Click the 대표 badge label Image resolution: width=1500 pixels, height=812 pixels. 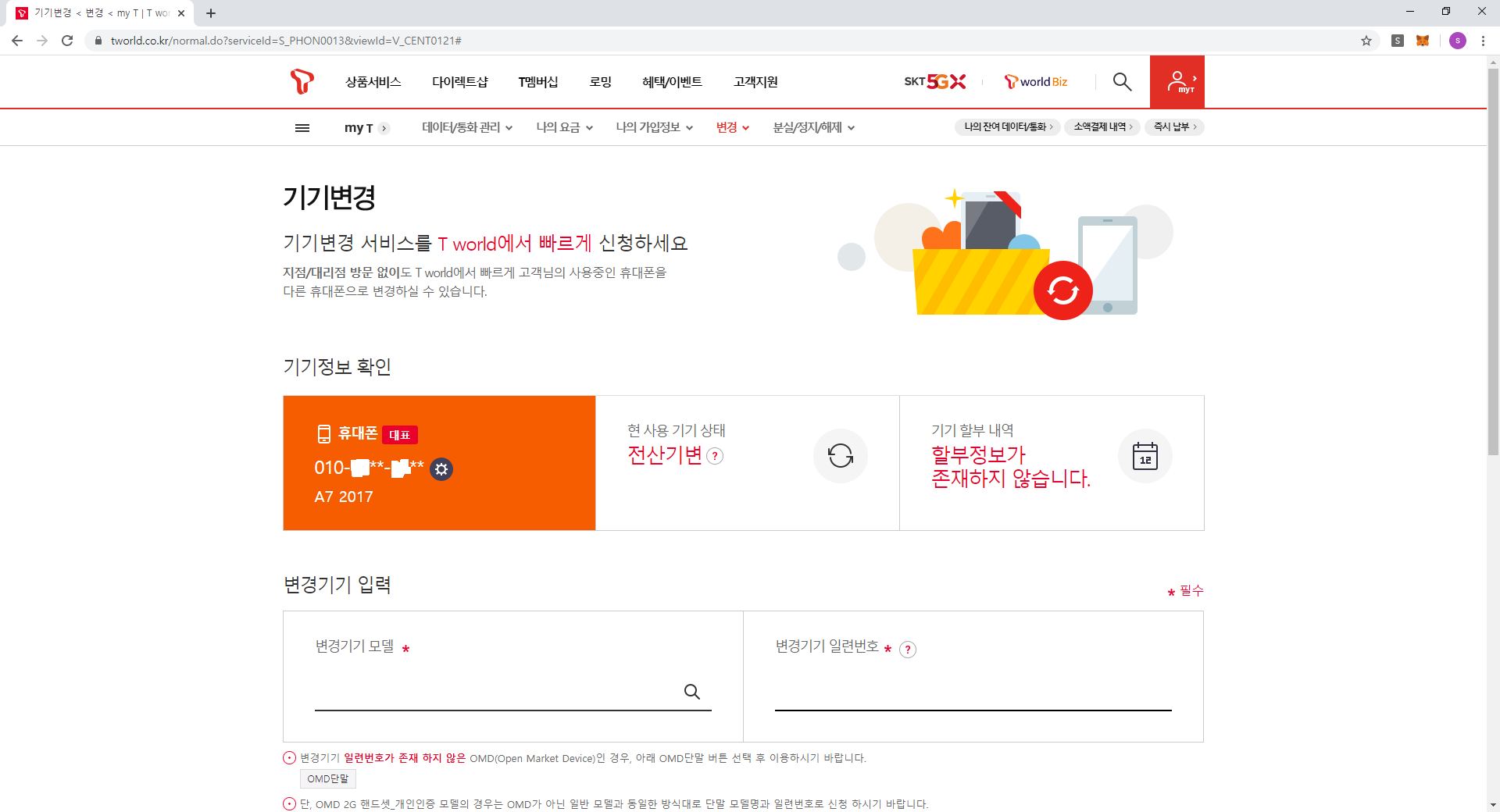(x=400, y=435)
